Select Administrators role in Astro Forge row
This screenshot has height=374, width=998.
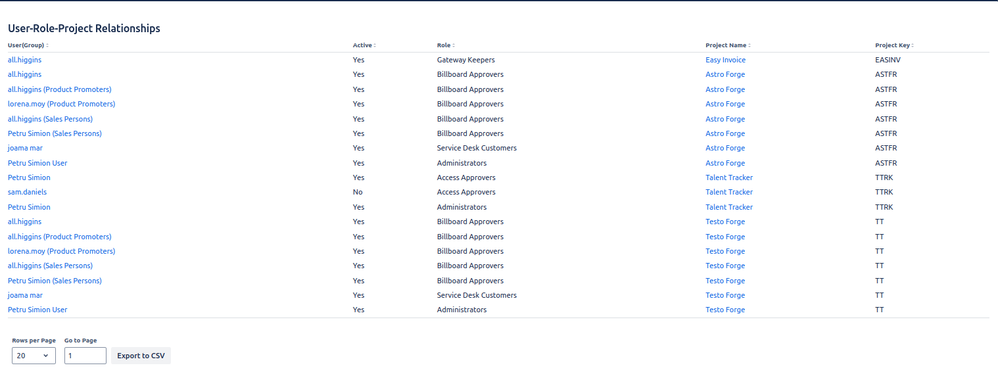(461, 163)
